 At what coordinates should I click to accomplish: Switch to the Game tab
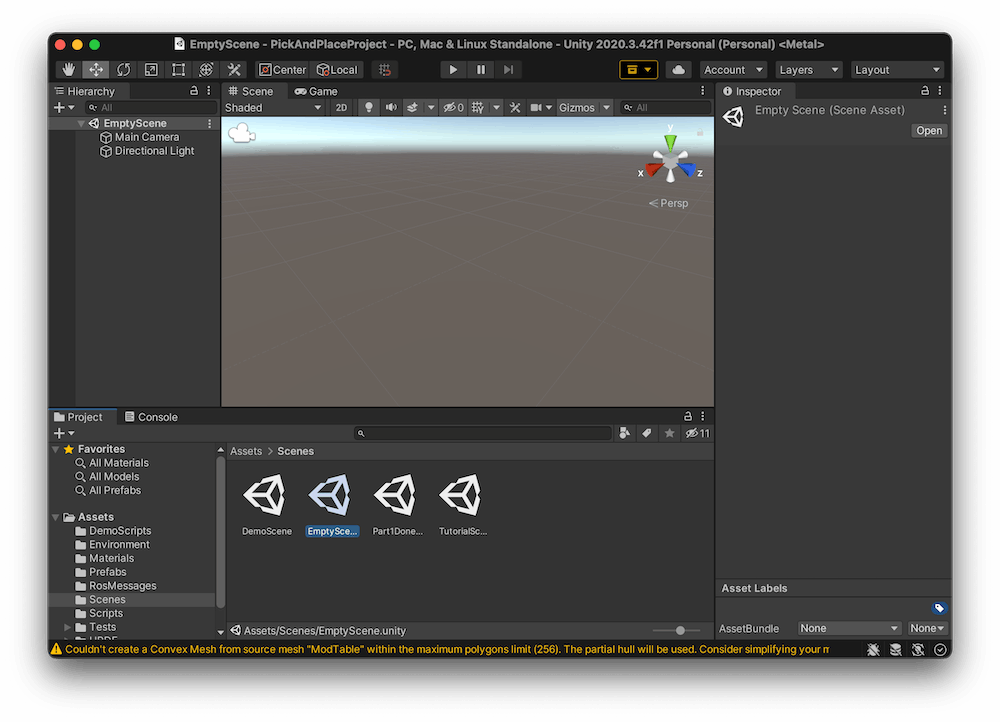316,91
